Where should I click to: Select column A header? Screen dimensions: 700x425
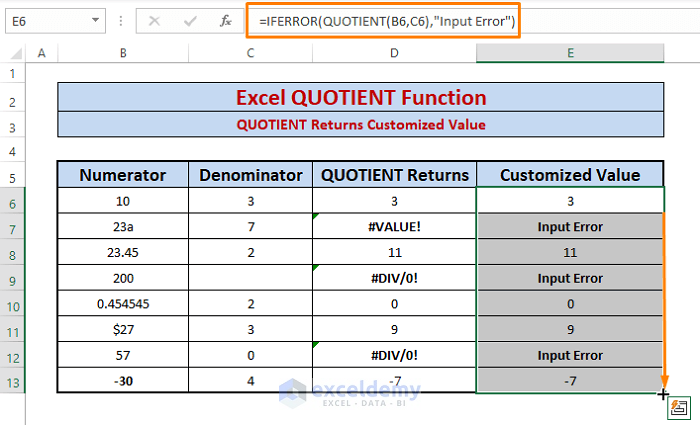click(x=42, y=53)
